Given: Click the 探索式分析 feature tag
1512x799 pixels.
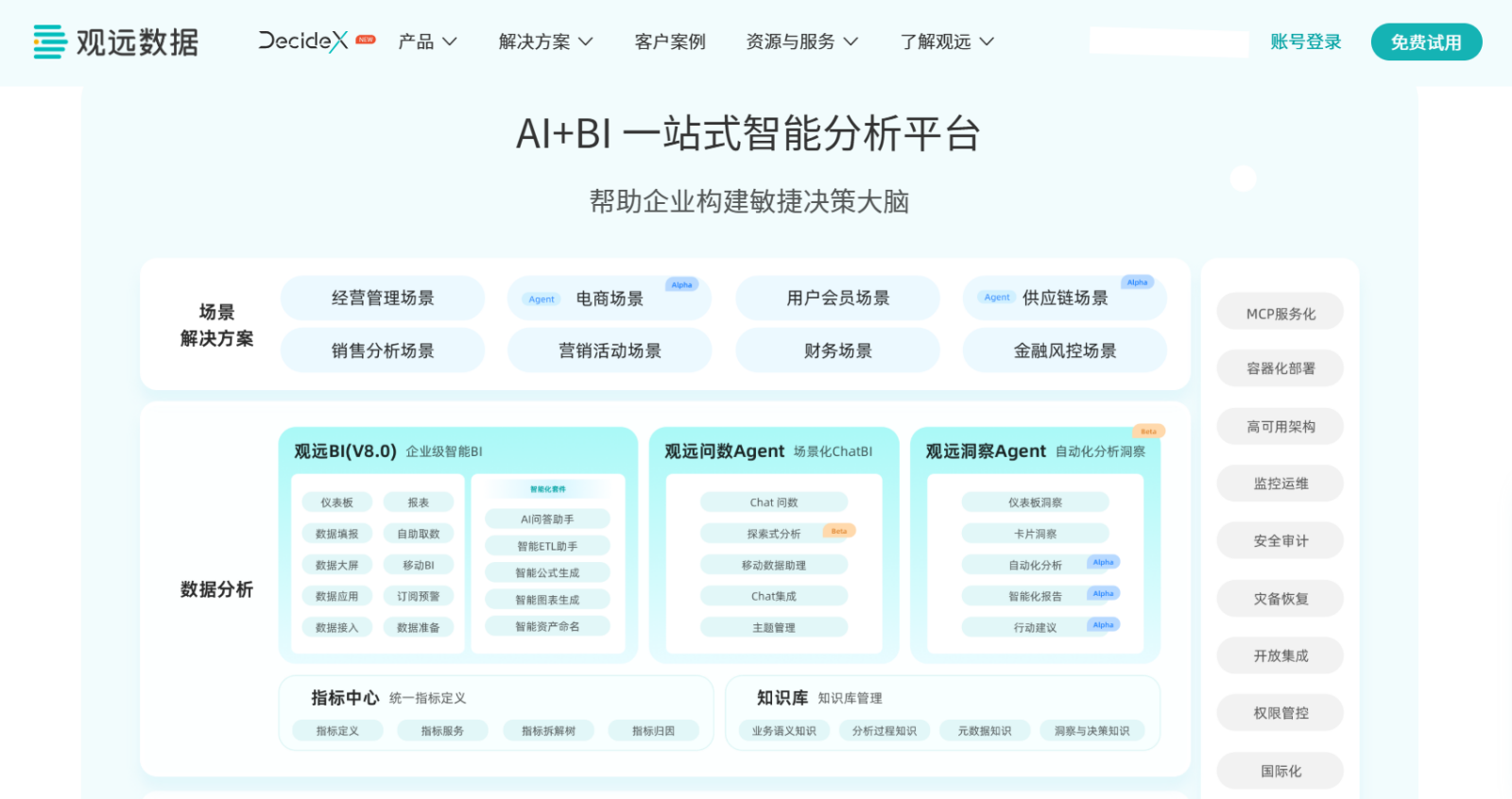Looking at the screenshot, I should [x=774, y=534].
